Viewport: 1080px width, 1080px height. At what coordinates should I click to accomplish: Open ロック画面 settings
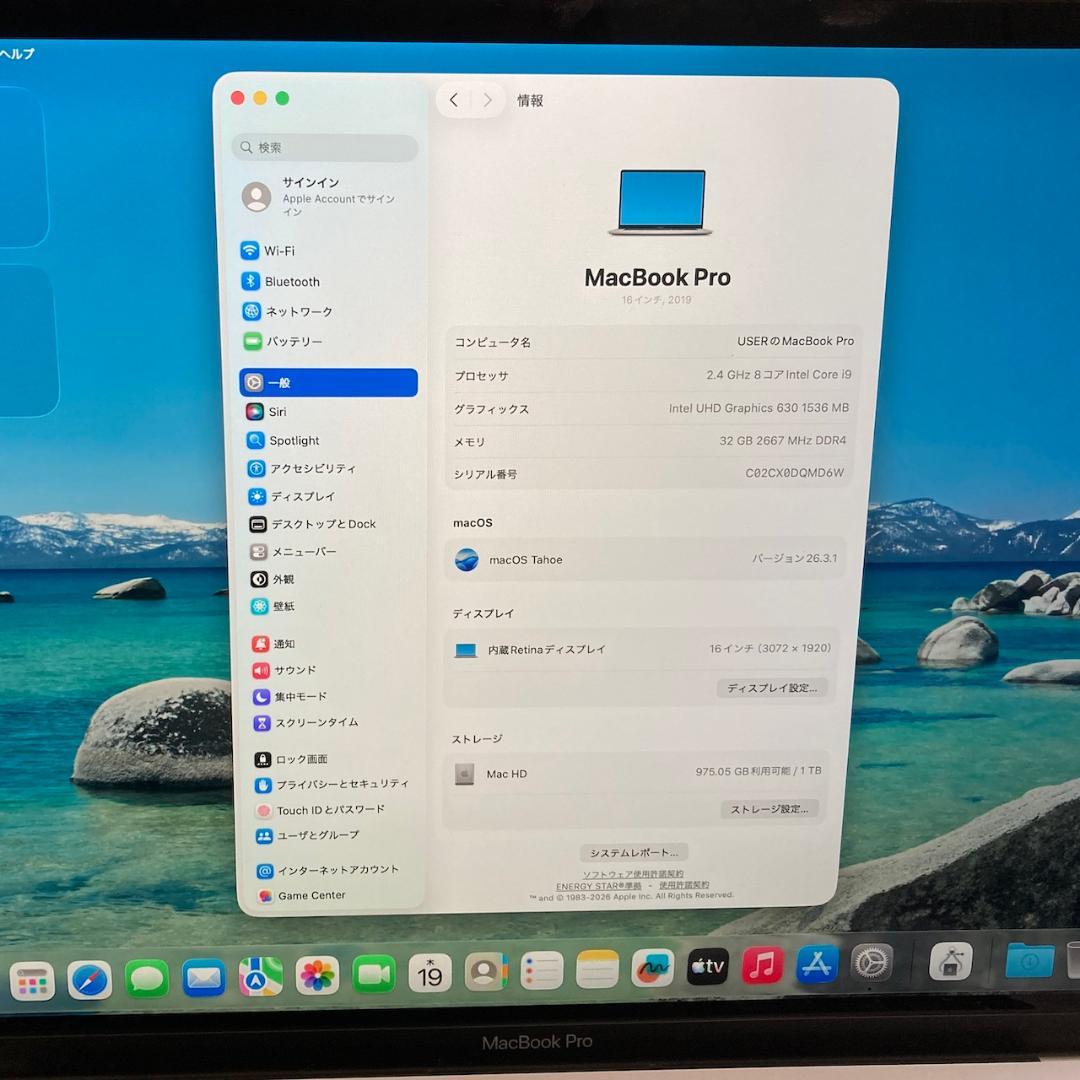coord(291,759)
